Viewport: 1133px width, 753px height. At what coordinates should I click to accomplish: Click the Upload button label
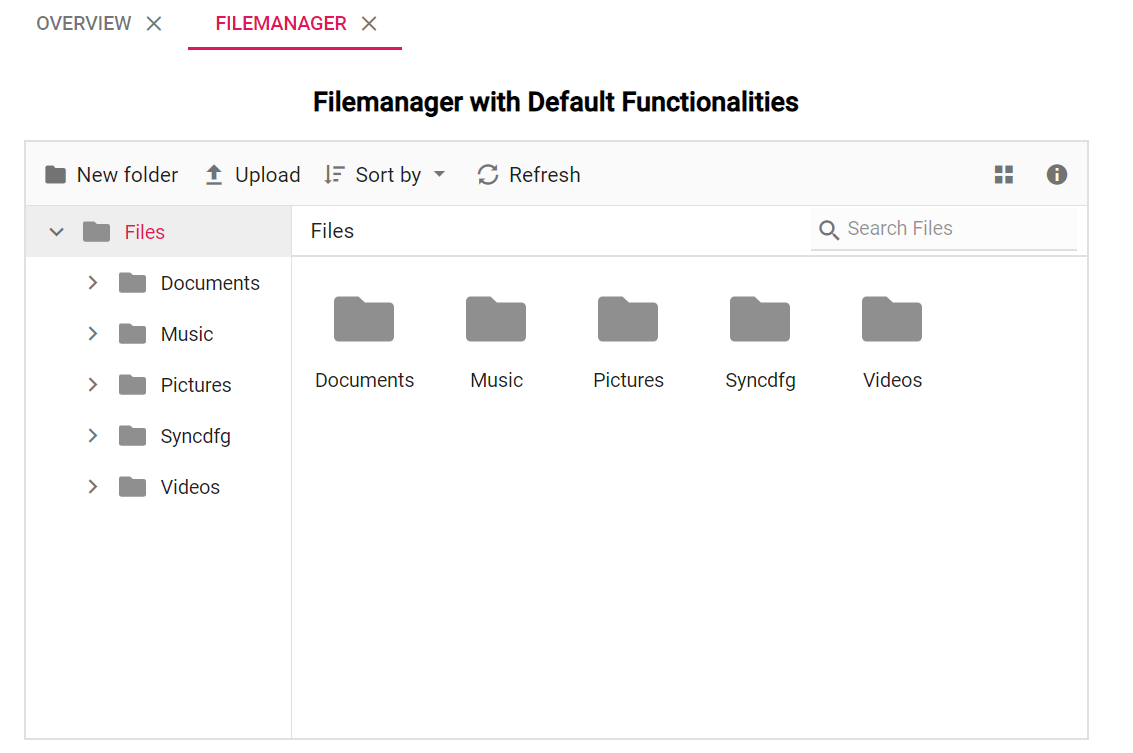click(x=267, y=175)
